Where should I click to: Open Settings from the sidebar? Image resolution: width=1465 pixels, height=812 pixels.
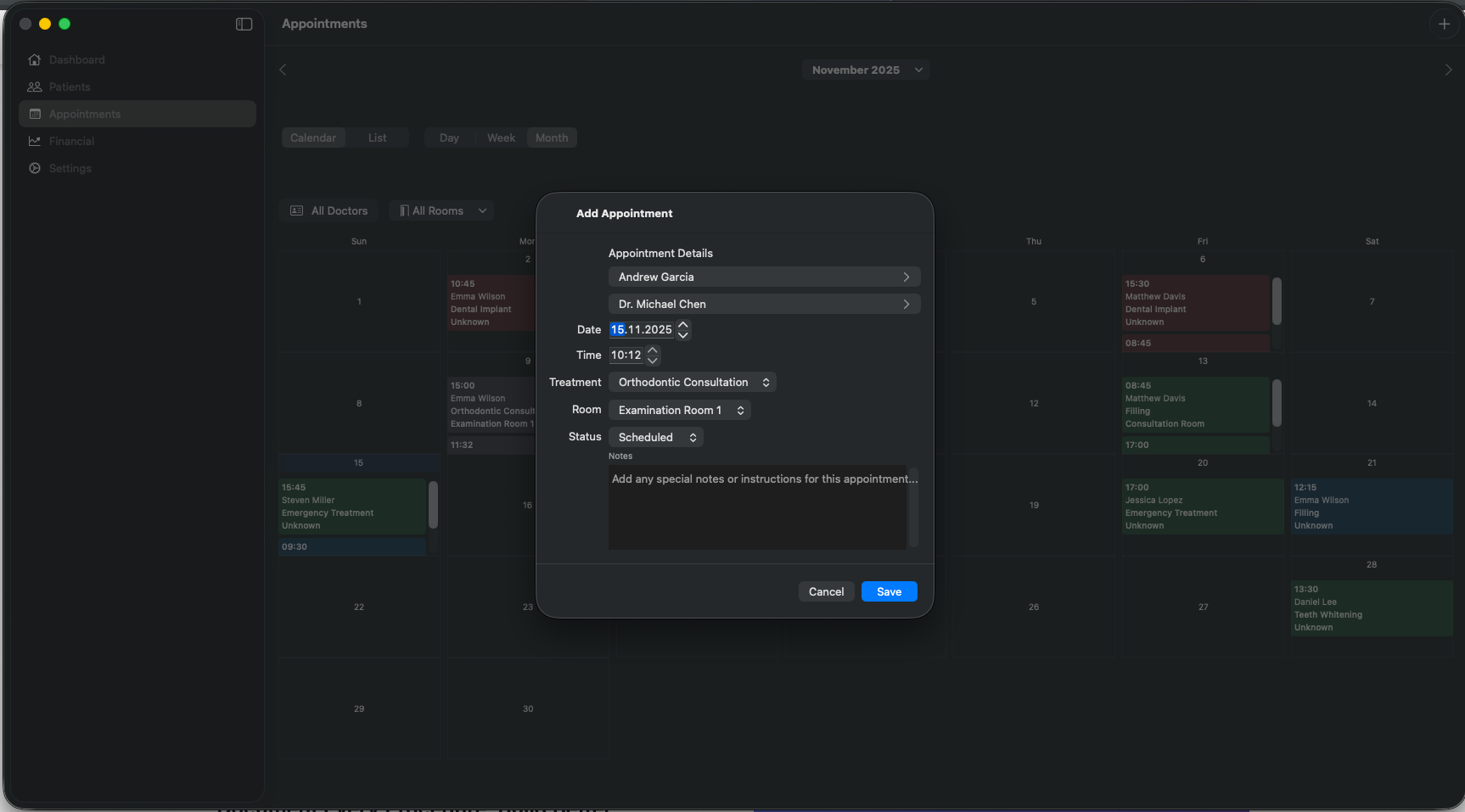tap(70, 168)
